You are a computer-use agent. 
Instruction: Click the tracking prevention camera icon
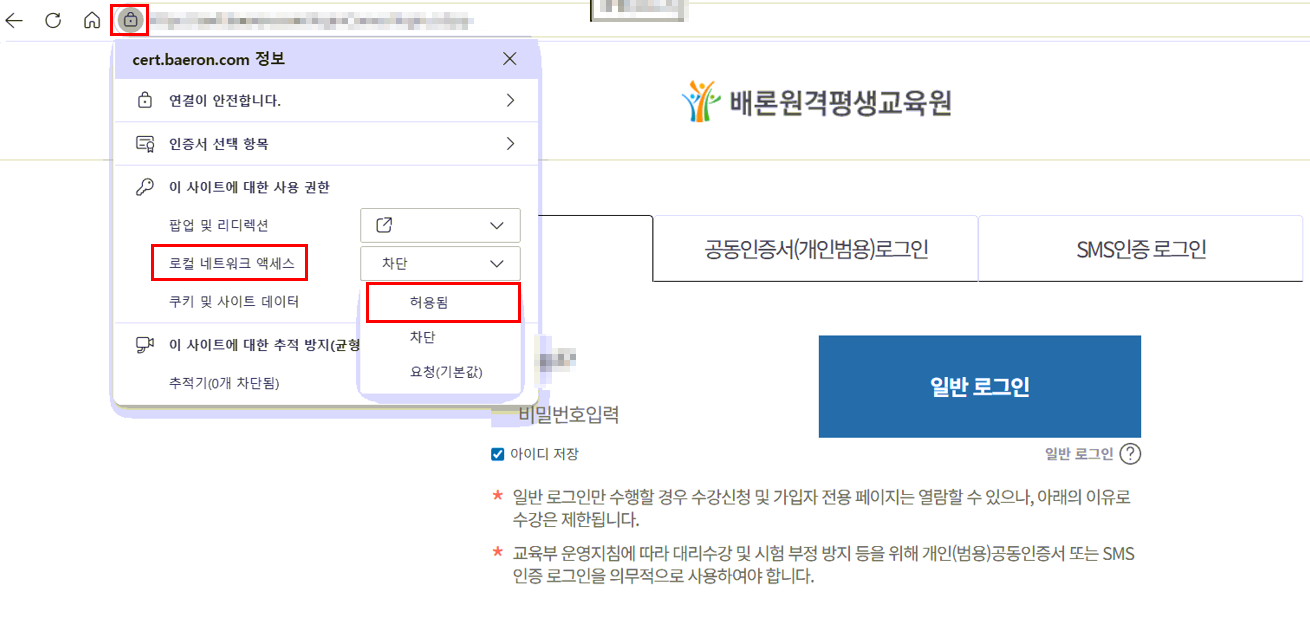[145, 344]
